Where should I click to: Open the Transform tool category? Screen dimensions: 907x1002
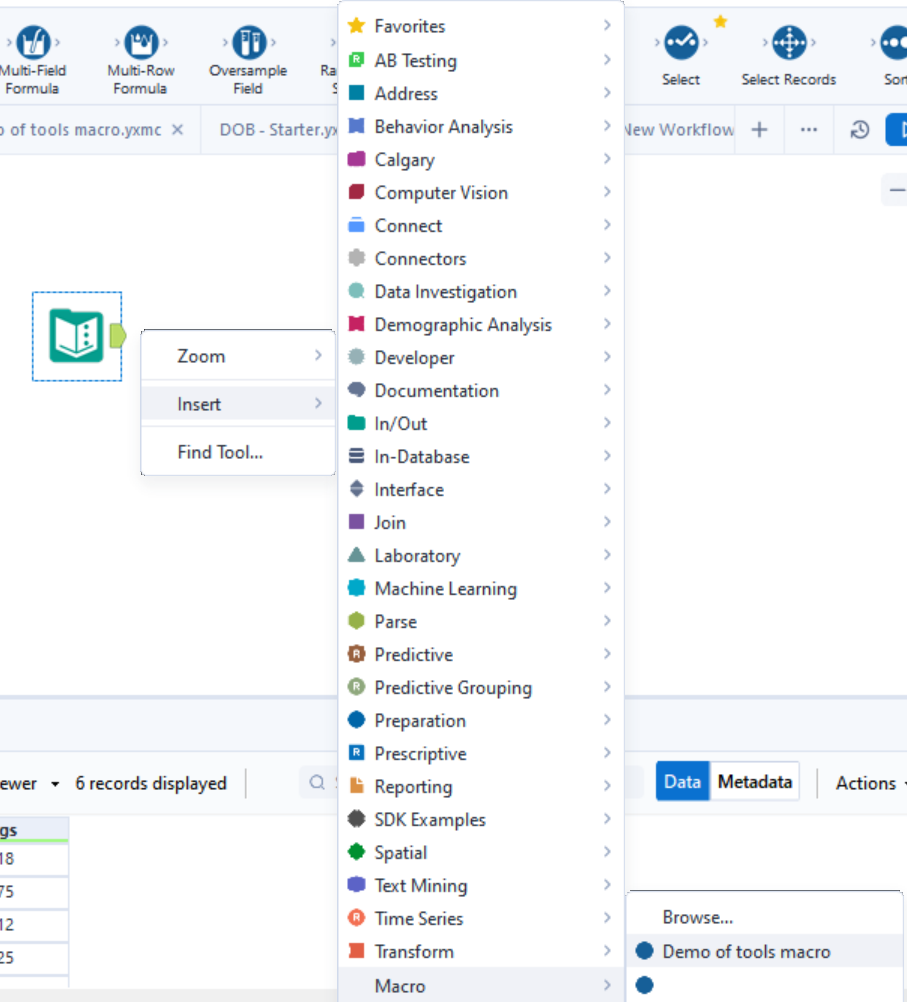[481, 952]
